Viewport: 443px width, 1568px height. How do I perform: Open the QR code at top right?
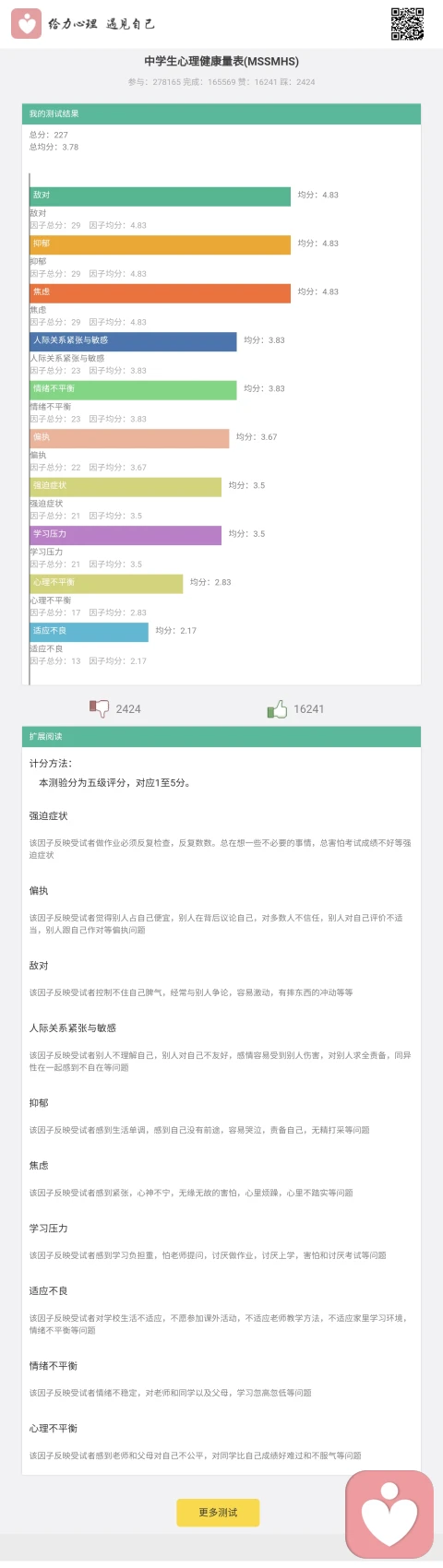tap(407, 24)
